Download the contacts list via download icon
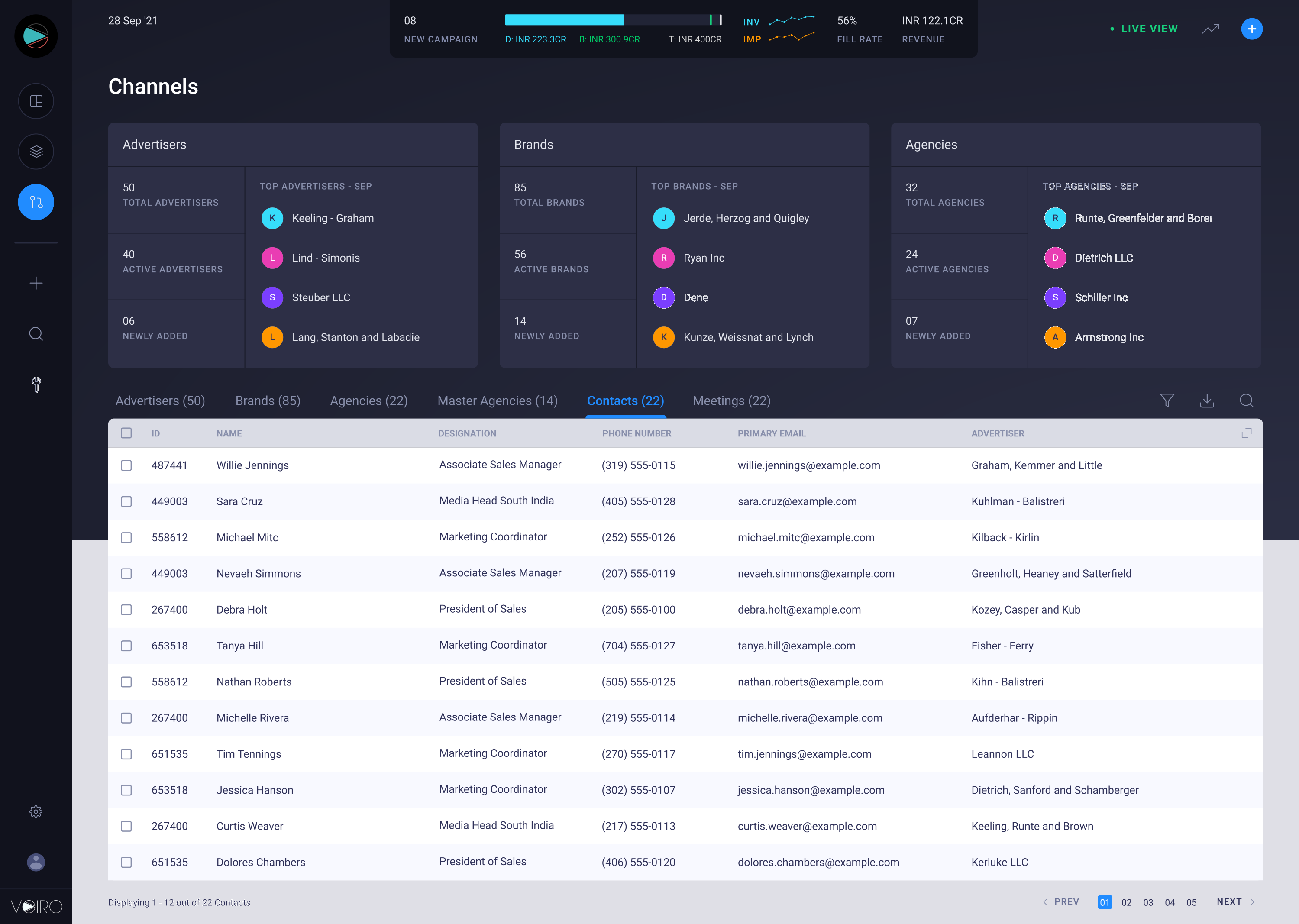This screenshot has height=924, width=1299. [x=1207, y=401]
